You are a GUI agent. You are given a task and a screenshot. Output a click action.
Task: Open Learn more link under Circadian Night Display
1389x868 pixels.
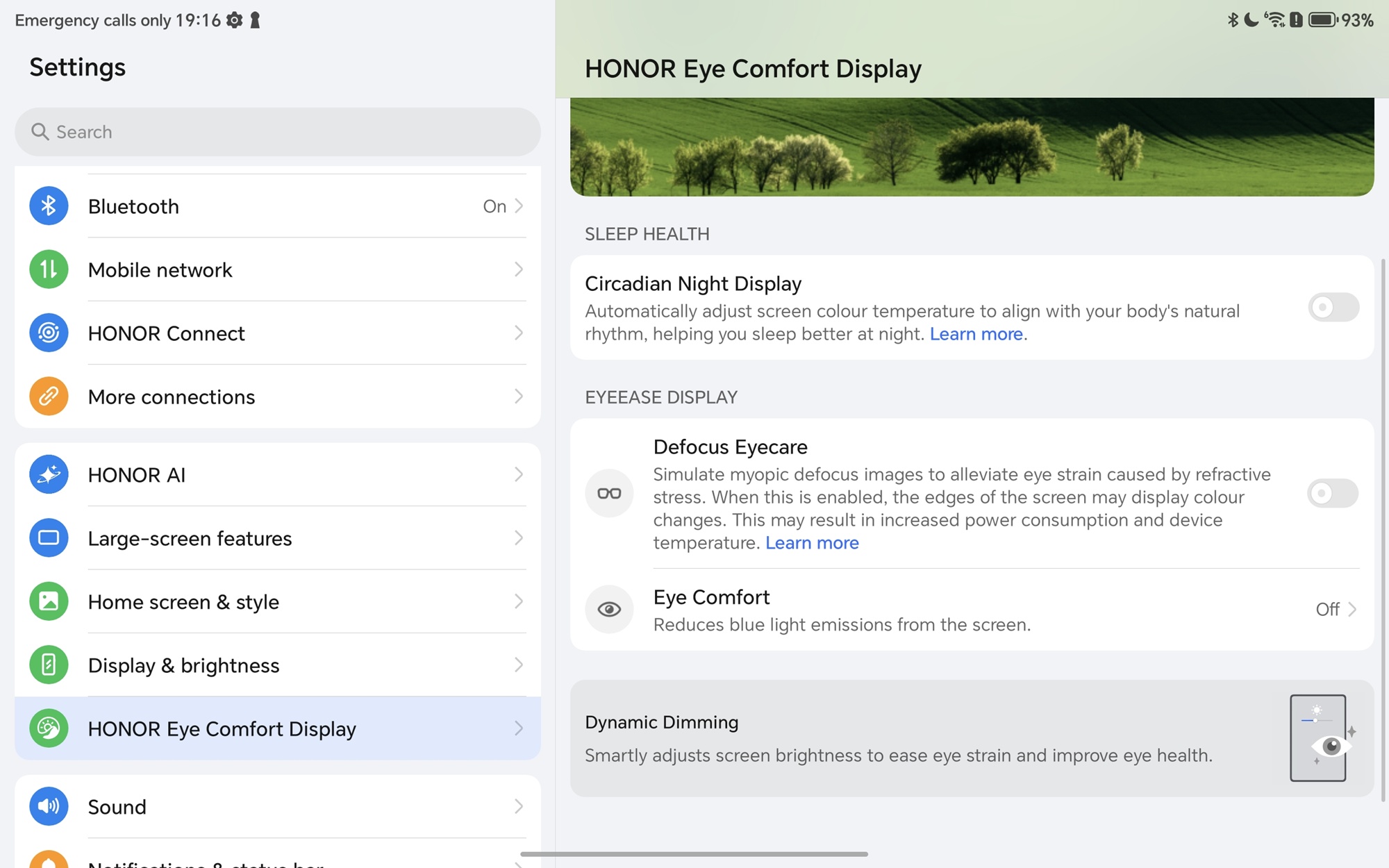click(976, 334)
